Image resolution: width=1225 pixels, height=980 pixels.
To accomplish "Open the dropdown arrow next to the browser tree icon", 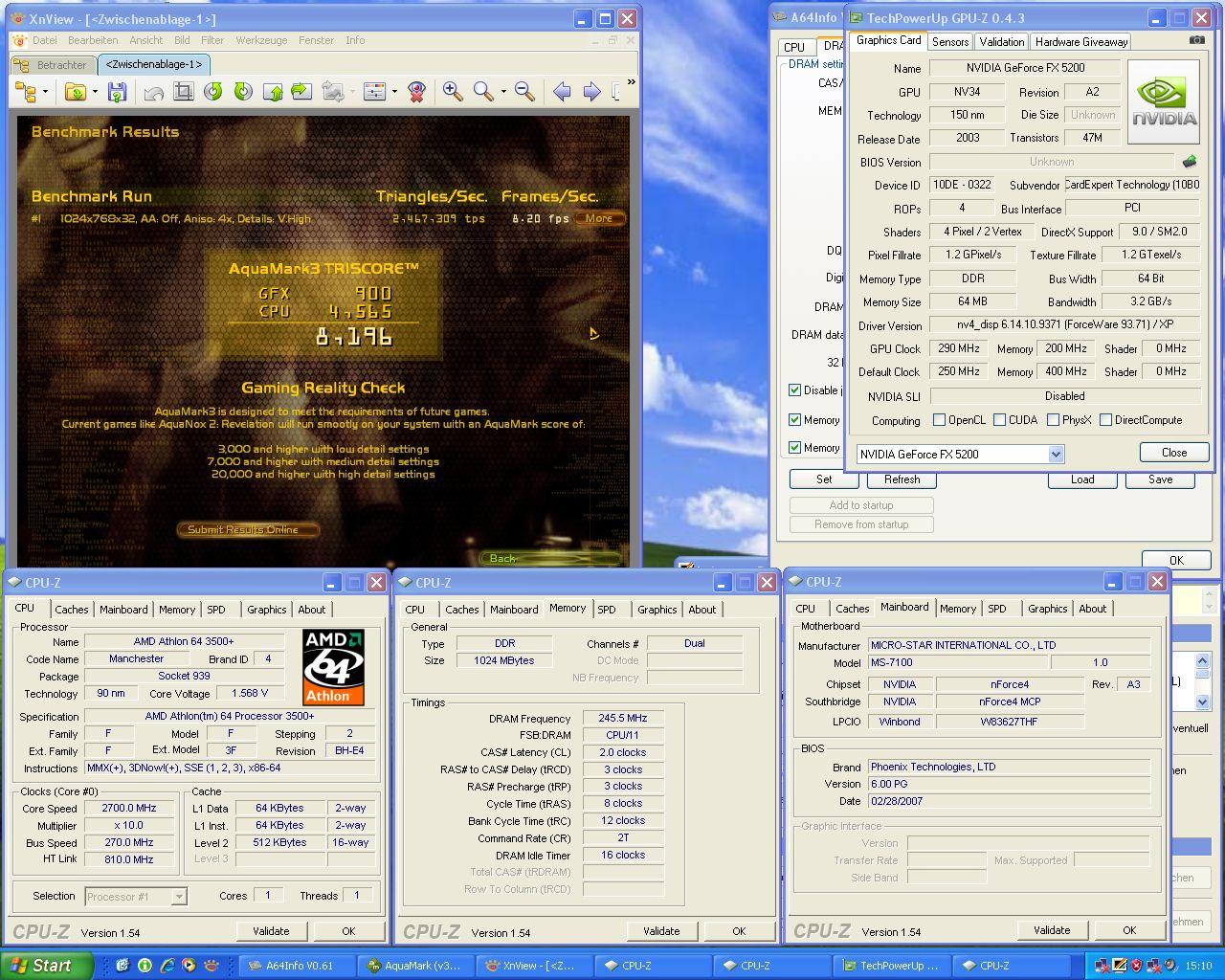I will click(45, 92).
